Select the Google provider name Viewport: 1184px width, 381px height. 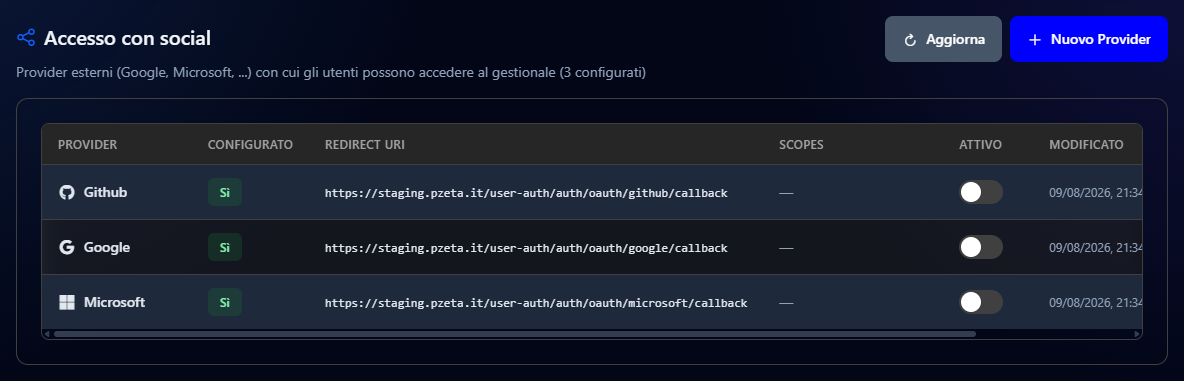pos(106,247)
